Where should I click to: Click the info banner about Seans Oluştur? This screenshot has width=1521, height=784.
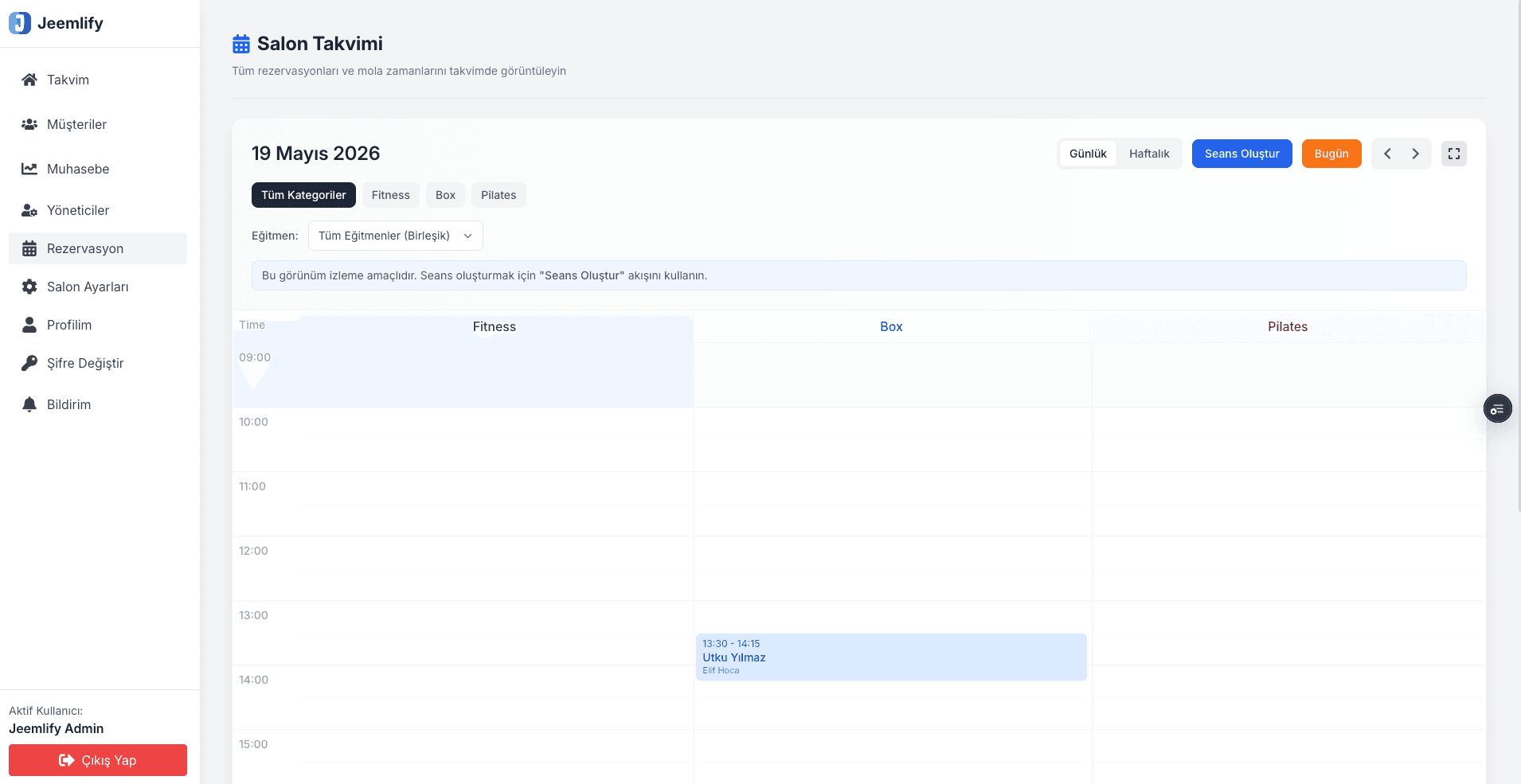[x=859, y=275]
